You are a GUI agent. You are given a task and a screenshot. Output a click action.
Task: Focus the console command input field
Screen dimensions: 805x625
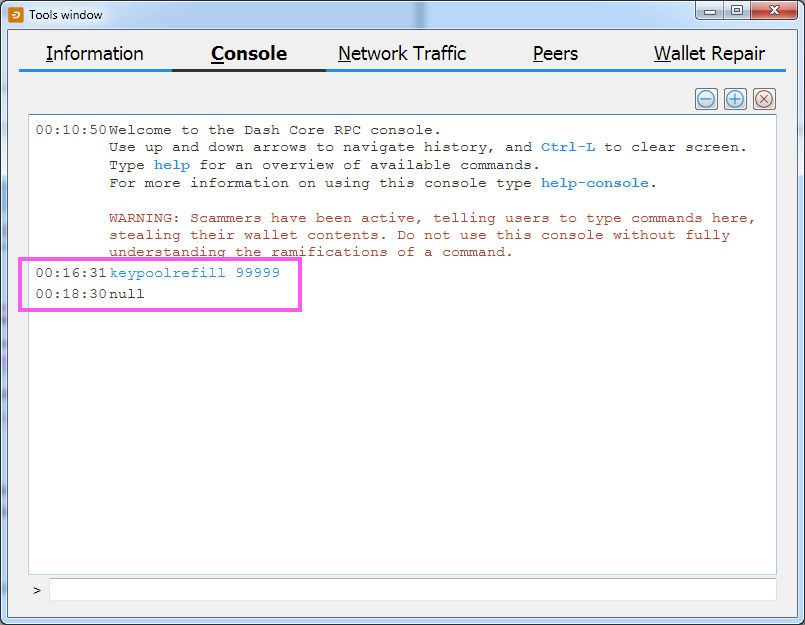click(413, 590)
